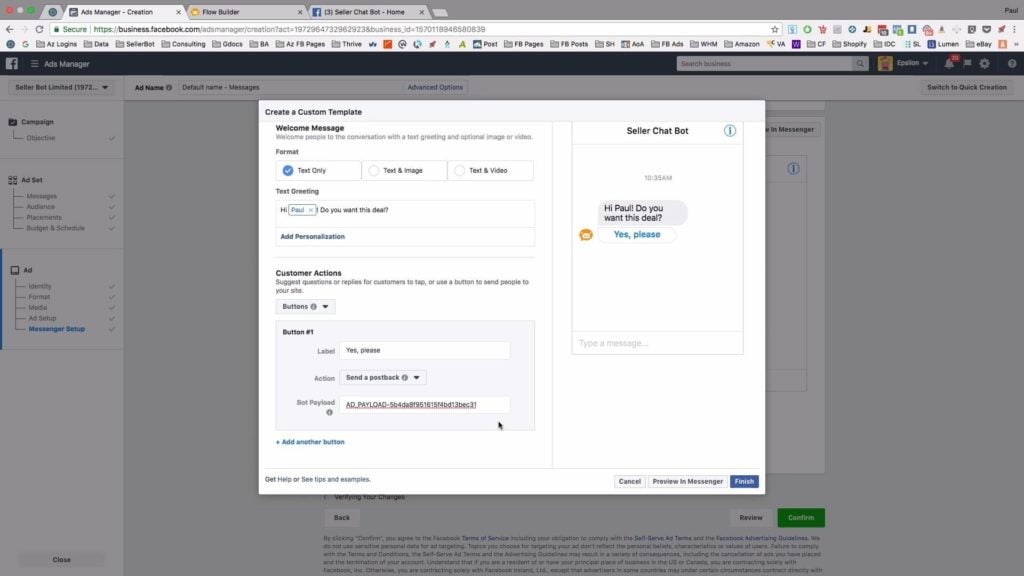Click the browser back arrow
The height and width of the screenshot is (576, 1024).
pyautogui.click(x=9, y=29)
